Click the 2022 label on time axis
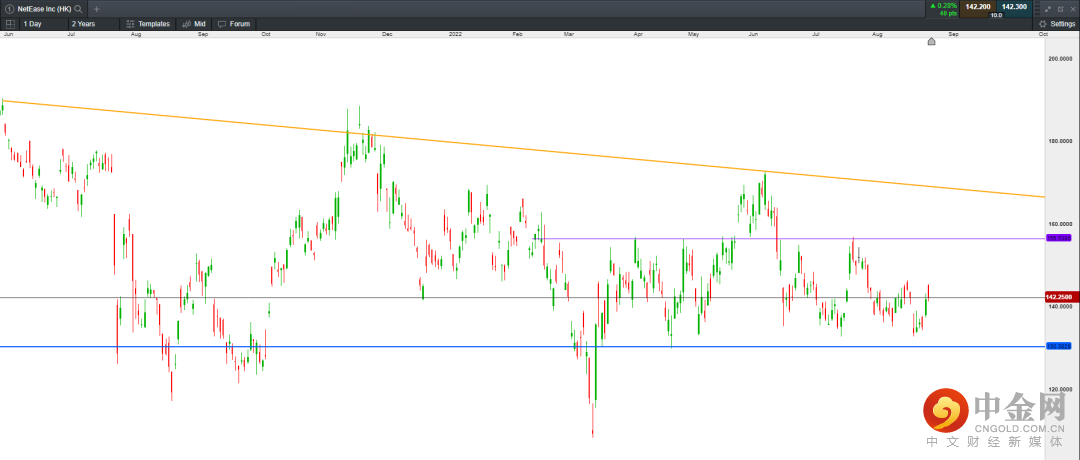This screenshot has height=460, width=1080. click(x=455, y=33)
